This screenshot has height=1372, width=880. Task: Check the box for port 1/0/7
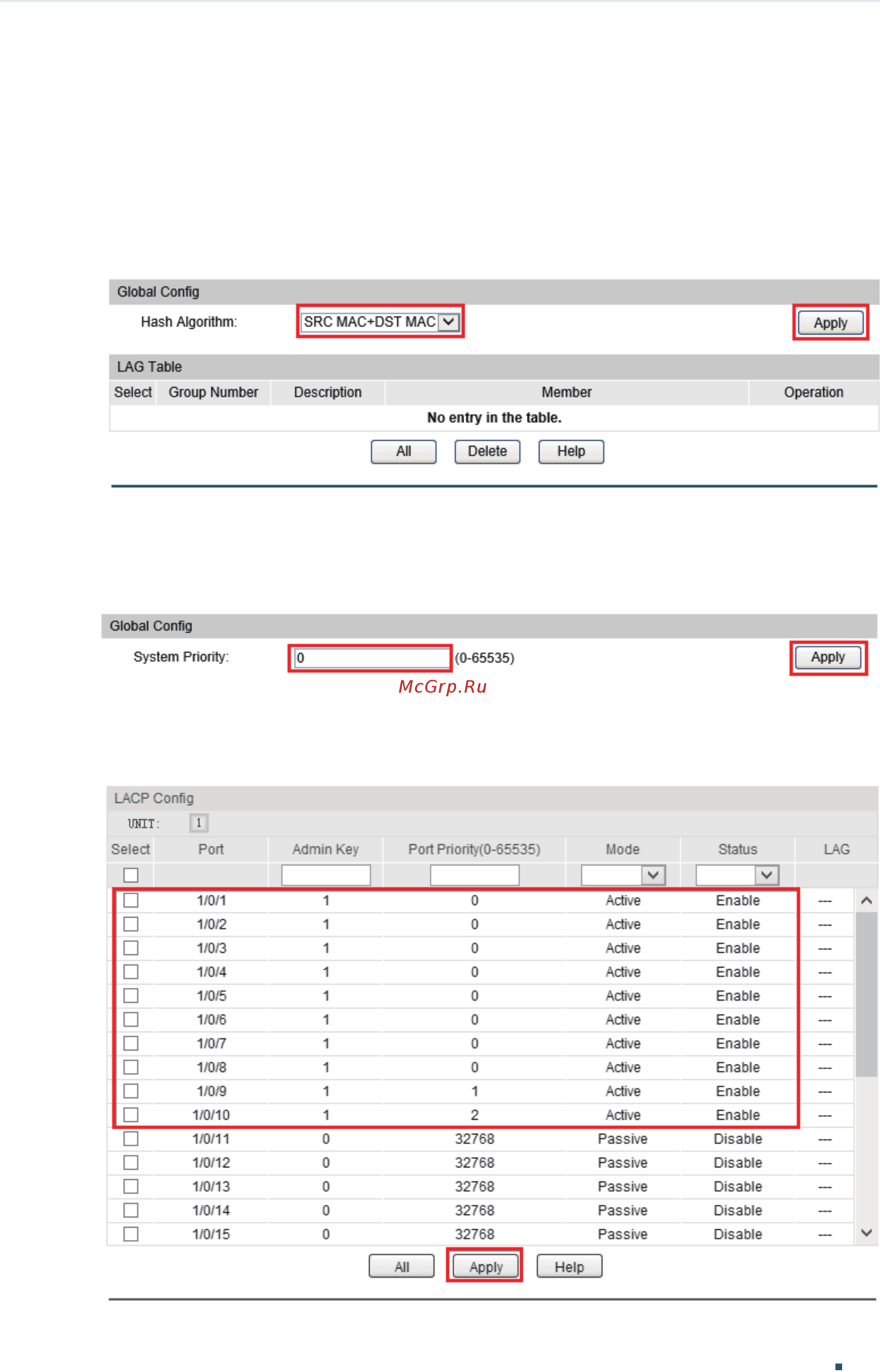(x=131, y=1043)
